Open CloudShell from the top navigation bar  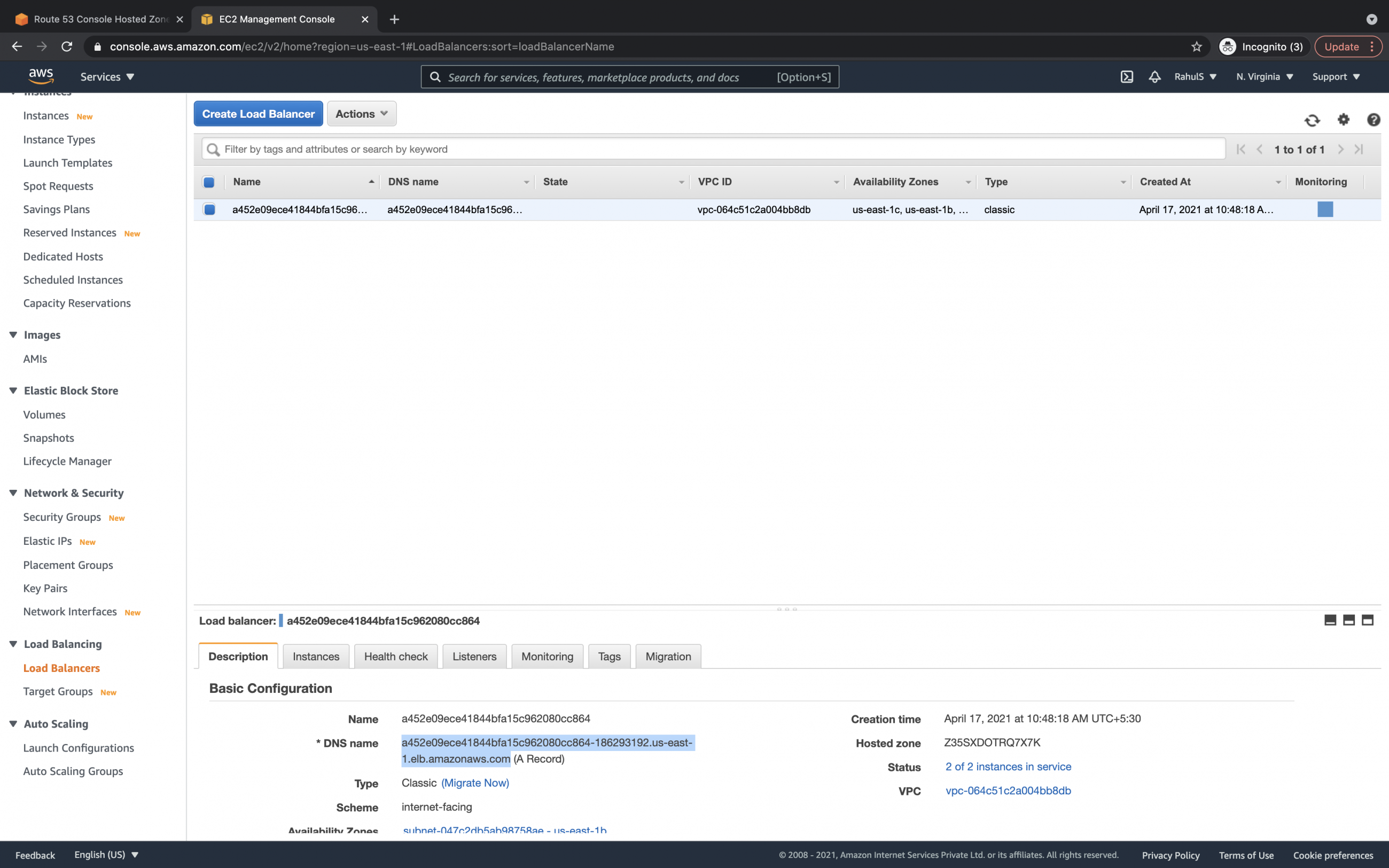1127,76
